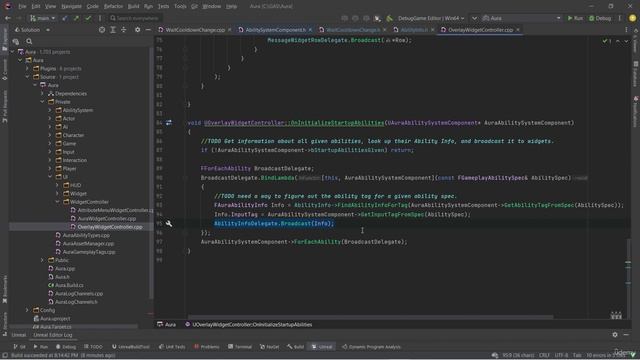Viewport: 640px width, 360px height.
Task: Expand the Dependencies node
Action: point(42,93)
